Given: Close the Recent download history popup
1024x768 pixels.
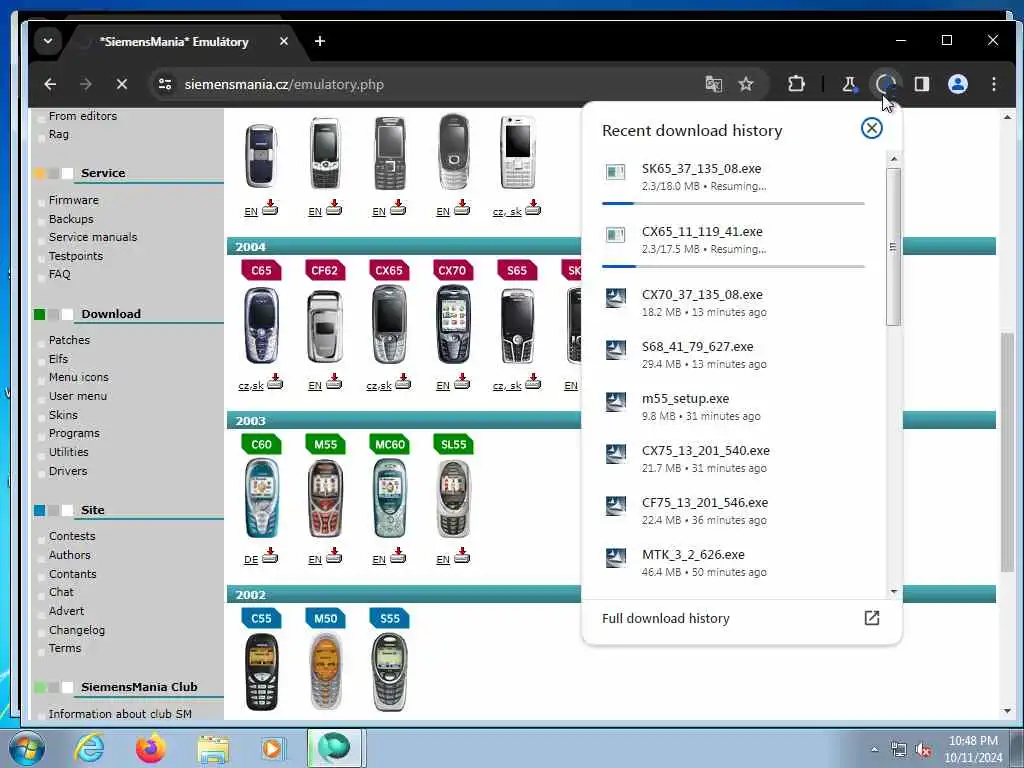Looking at the screenshot, I should point(871,128).
